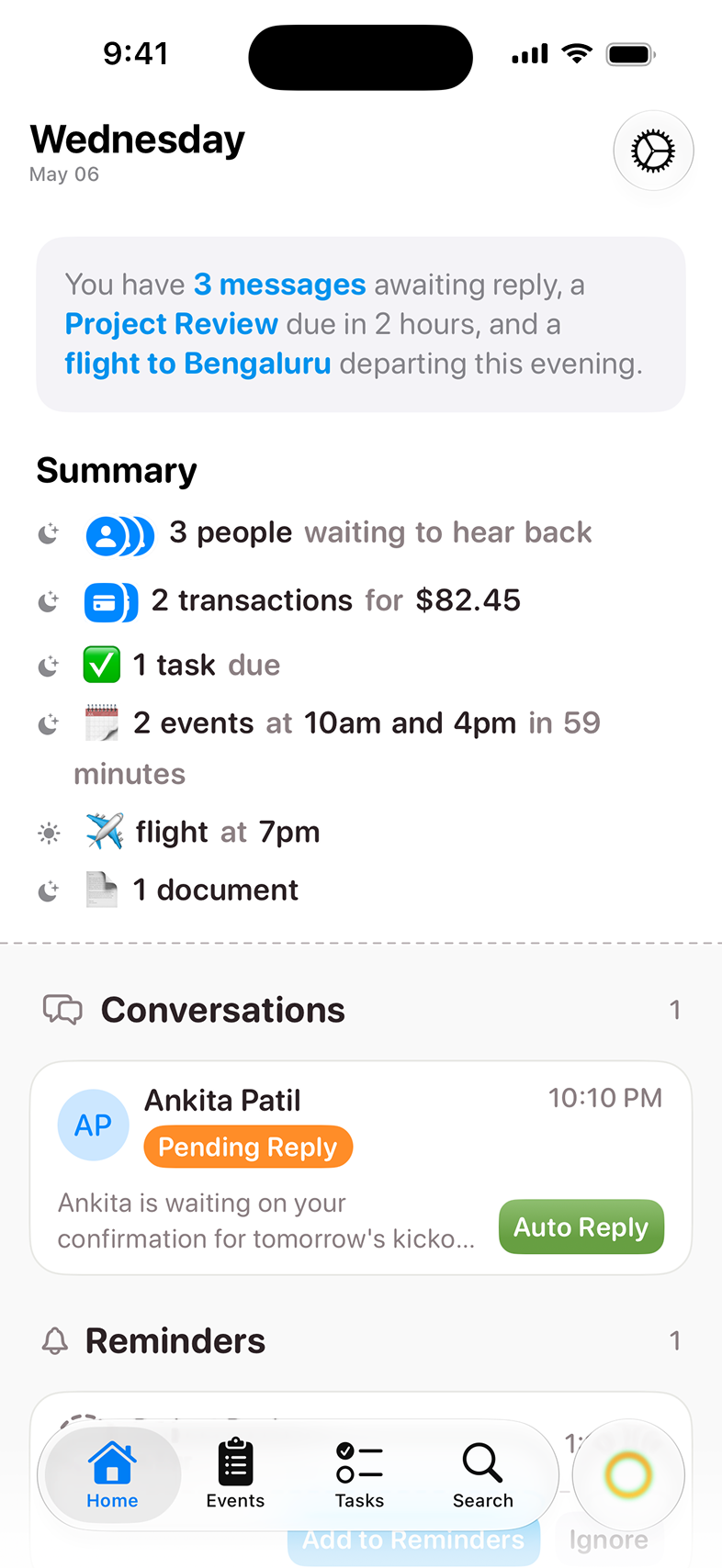Open the Search tab
722x1568 pixels.
pyautogui.click(x=482, y=1474)
